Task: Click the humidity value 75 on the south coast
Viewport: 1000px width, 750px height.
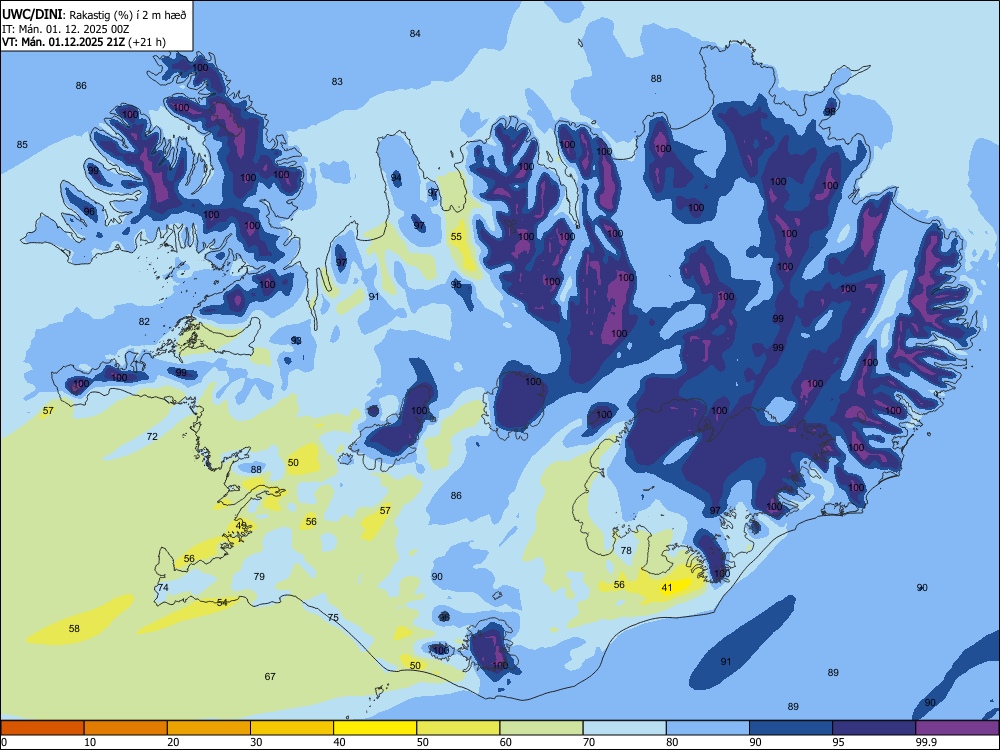Action: coord(333,617)
